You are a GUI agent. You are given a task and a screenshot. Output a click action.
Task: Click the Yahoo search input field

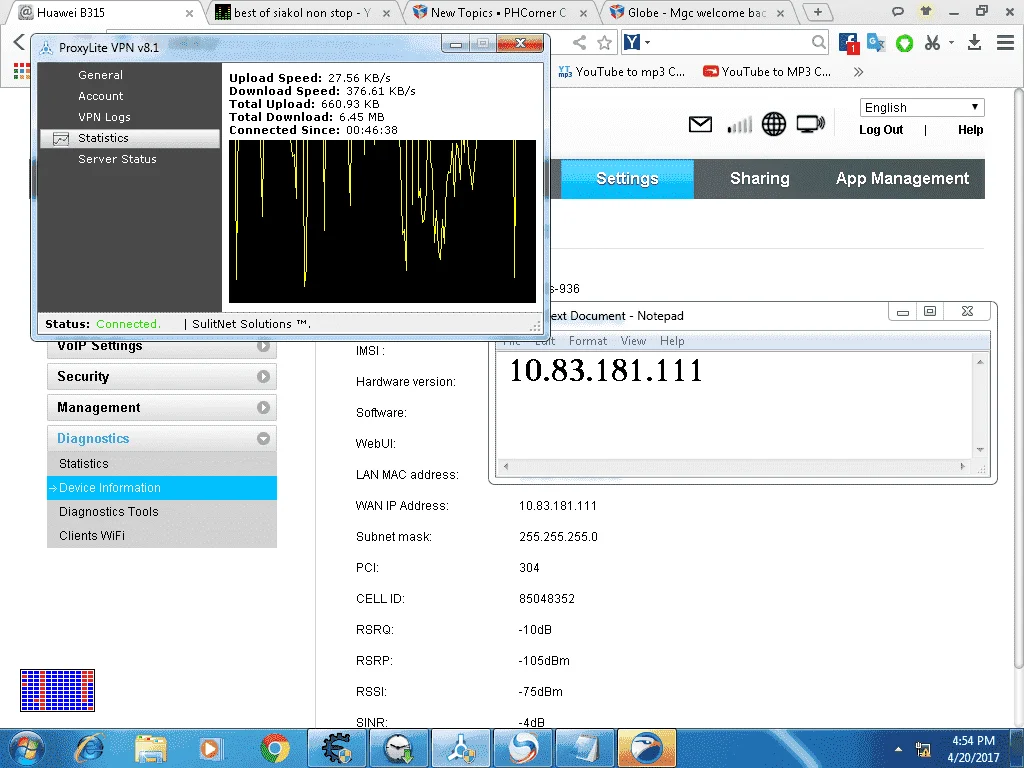[731, 43]
